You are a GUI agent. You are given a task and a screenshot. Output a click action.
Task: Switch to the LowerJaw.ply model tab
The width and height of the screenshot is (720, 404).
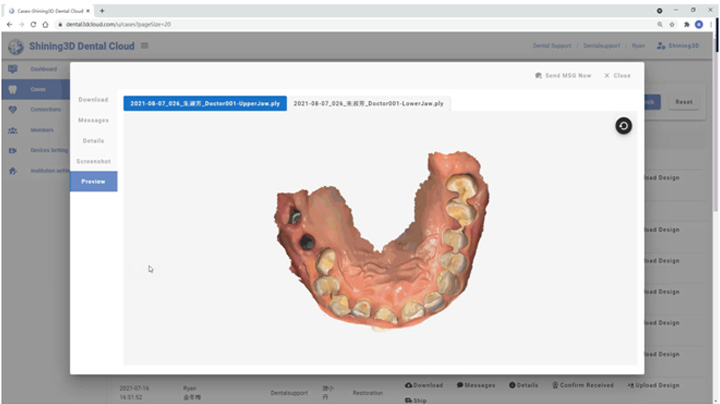coord(369,103)
